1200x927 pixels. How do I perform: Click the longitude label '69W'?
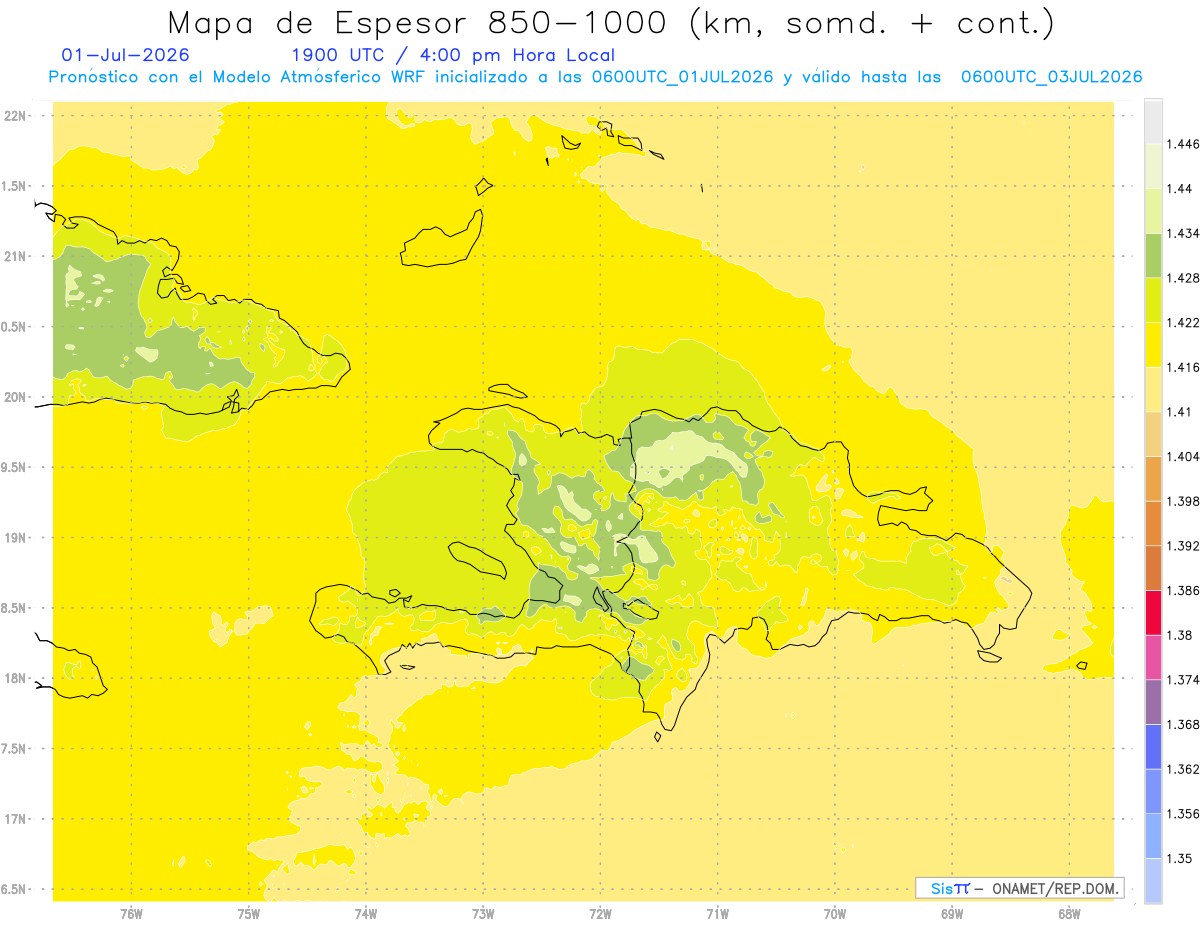pyautogui.click(x=952, y=913)
